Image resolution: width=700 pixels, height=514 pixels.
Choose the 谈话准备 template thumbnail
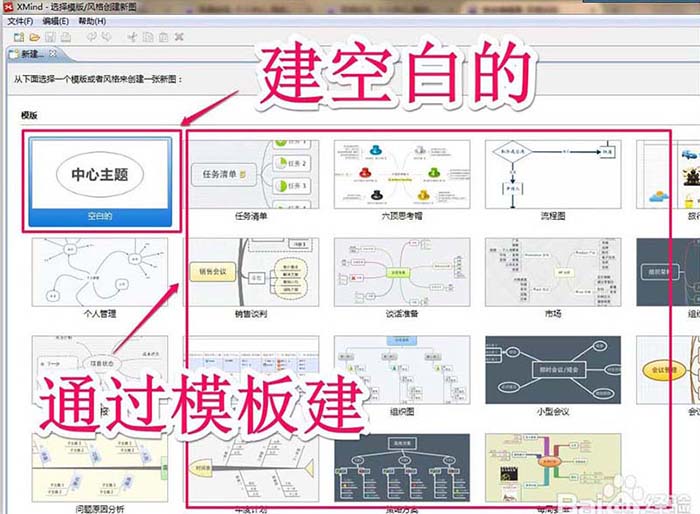(402, 272)
